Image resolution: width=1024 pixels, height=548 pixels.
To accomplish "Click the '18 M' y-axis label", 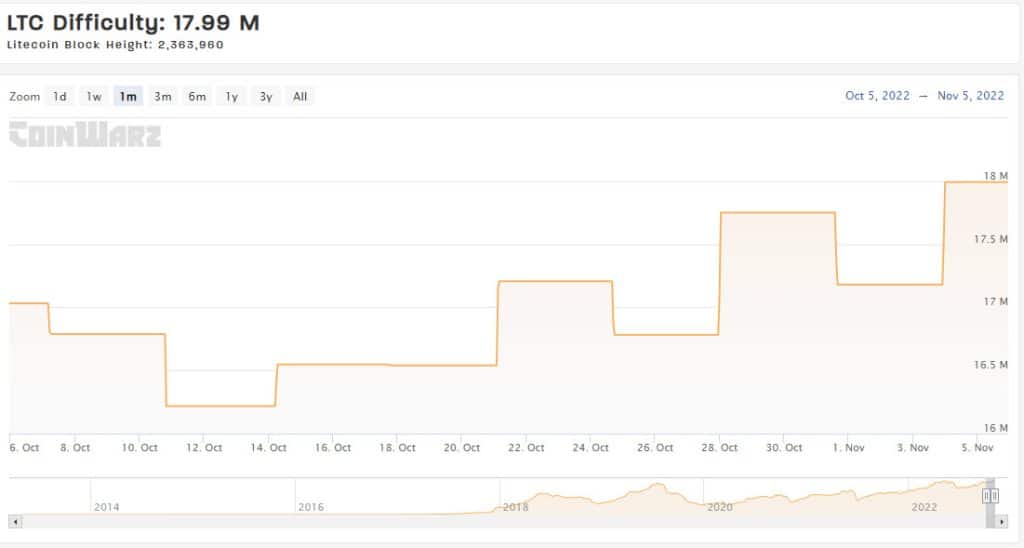I will [995, 176].
